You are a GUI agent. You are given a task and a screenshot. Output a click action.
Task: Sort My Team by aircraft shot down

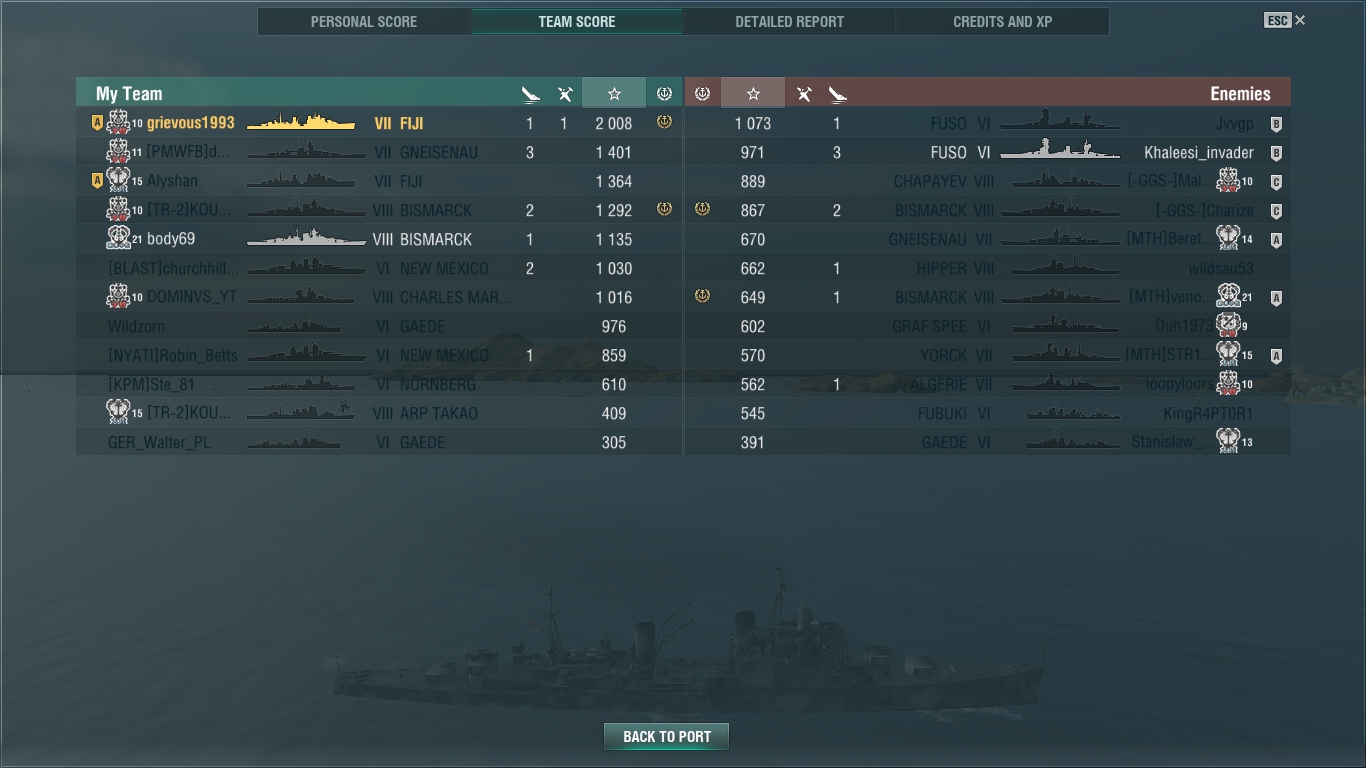coord(565,94)
